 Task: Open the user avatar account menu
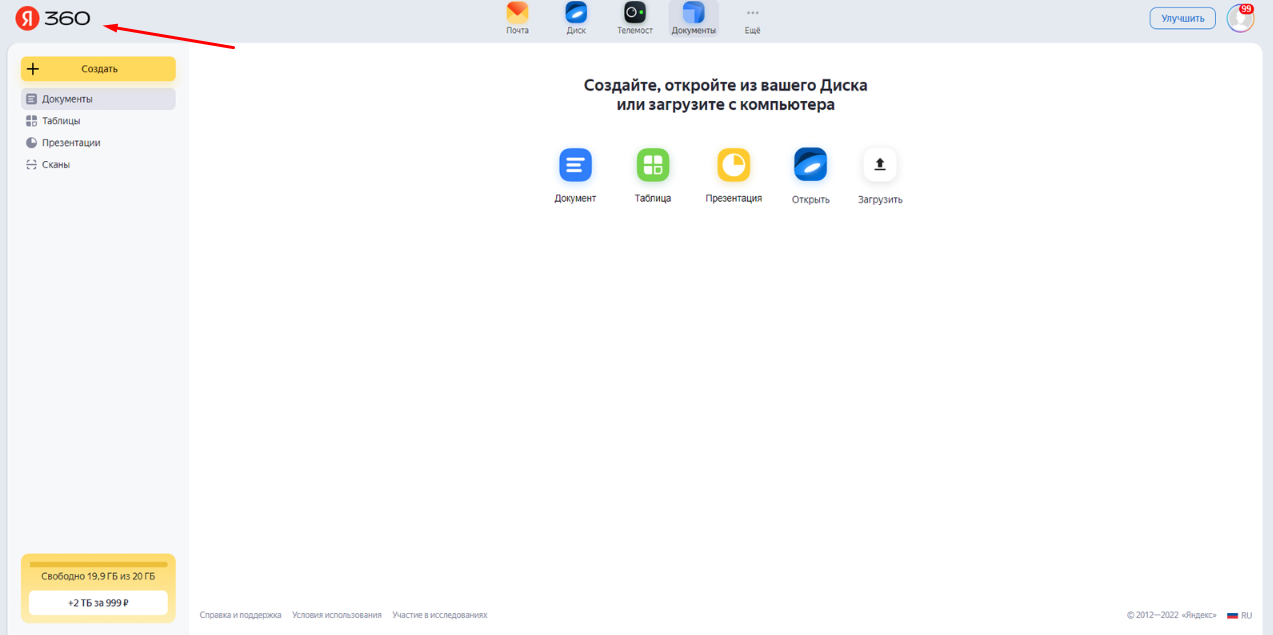tap(1239, 18)
